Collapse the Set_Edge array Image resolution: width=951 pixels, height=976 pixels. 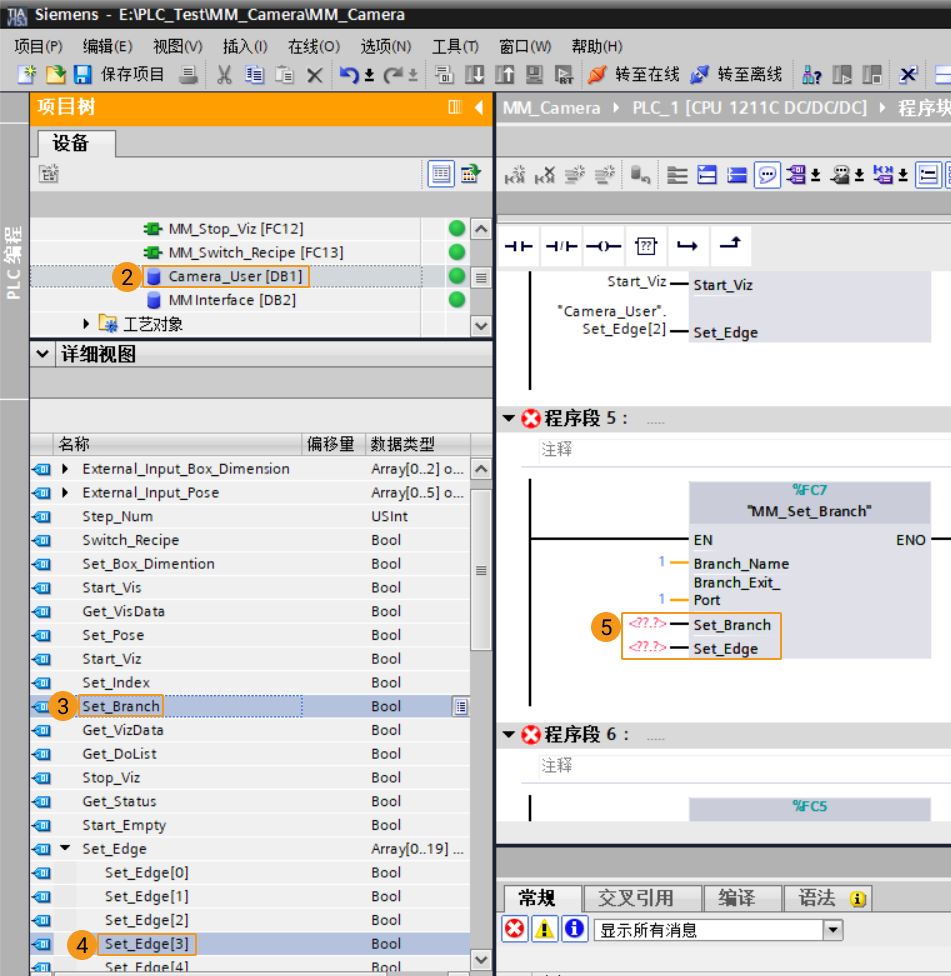[65, 848]
